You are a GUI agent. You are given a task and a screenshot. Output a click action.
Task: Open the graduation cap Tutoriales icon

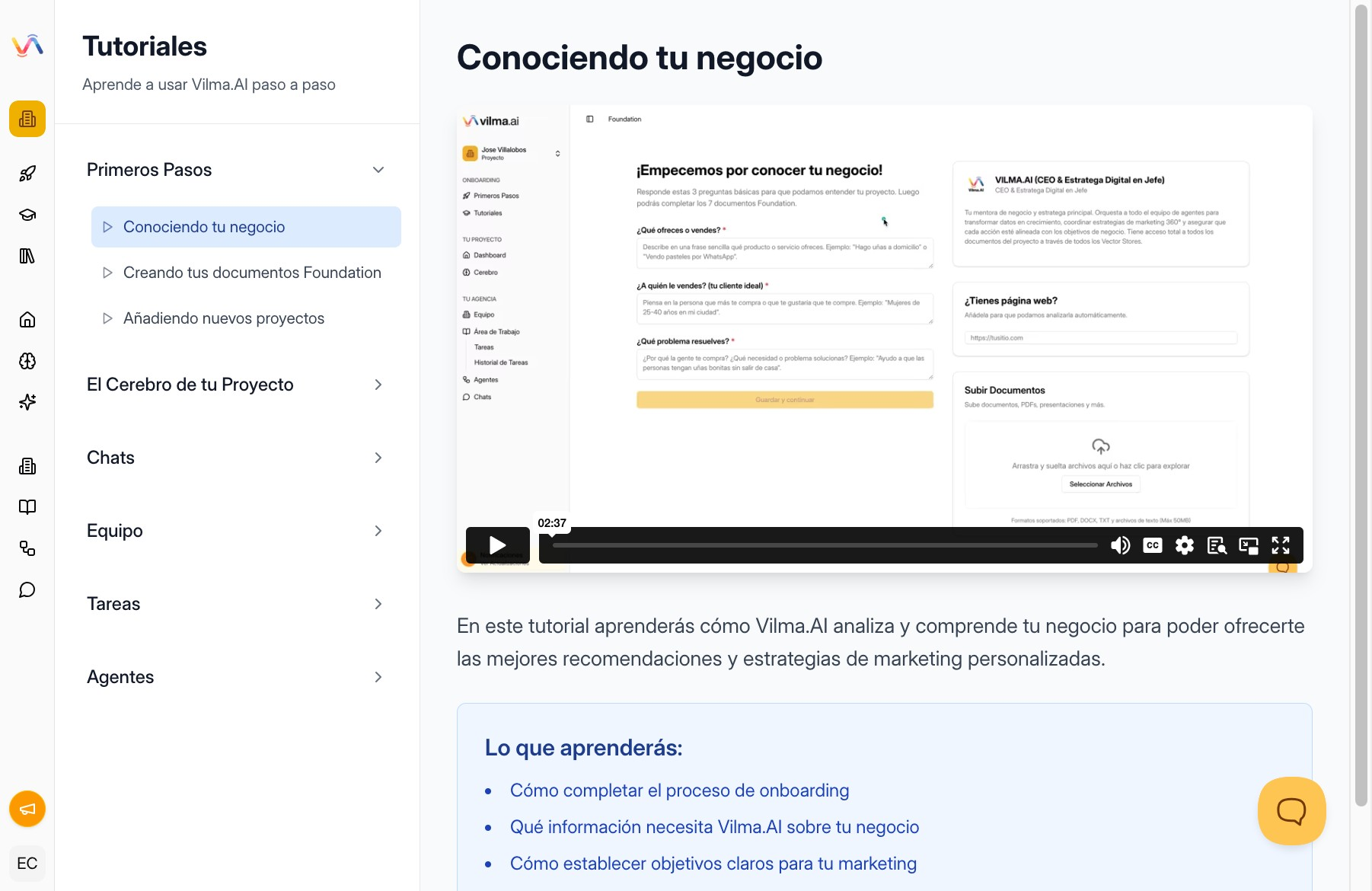27,215
